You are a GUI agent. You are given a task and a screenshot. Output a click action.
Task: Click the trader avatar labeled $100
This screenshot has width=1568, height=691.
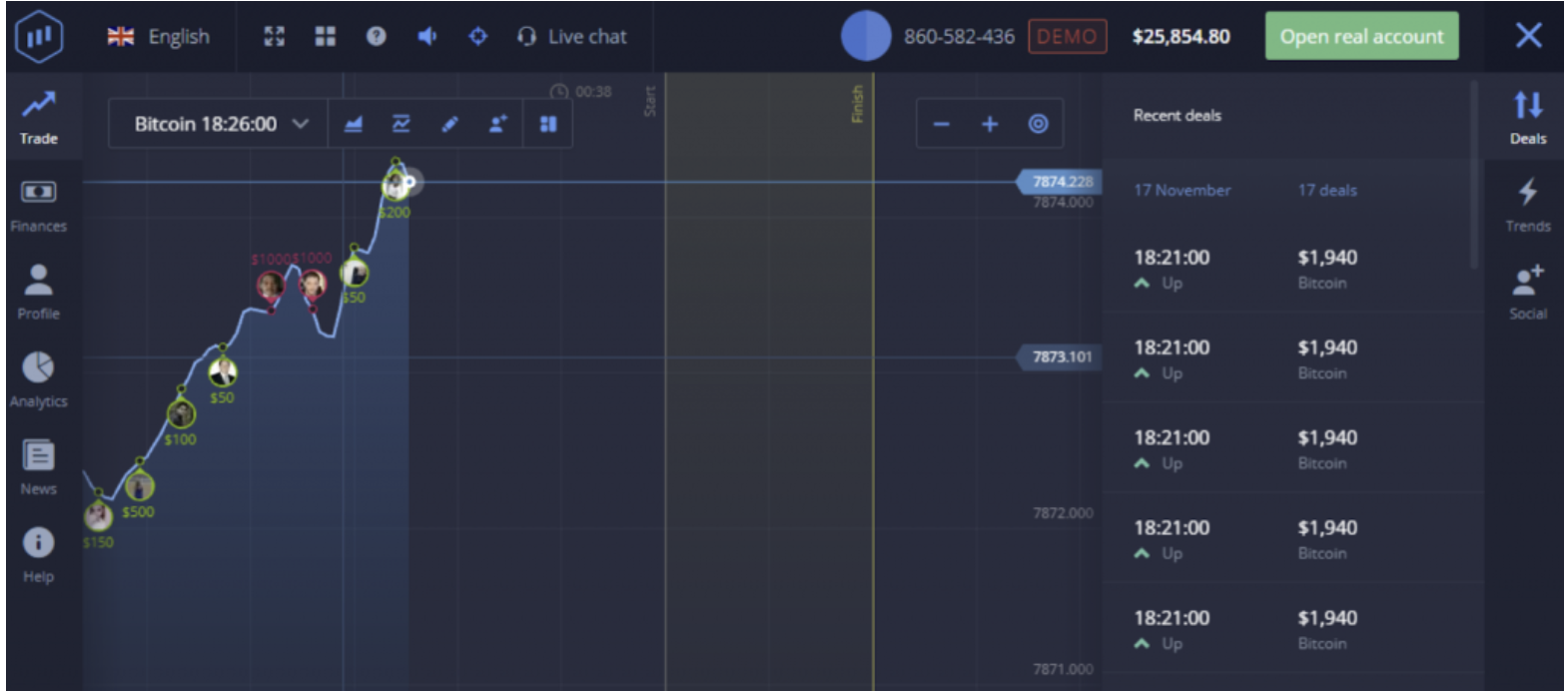181,413
